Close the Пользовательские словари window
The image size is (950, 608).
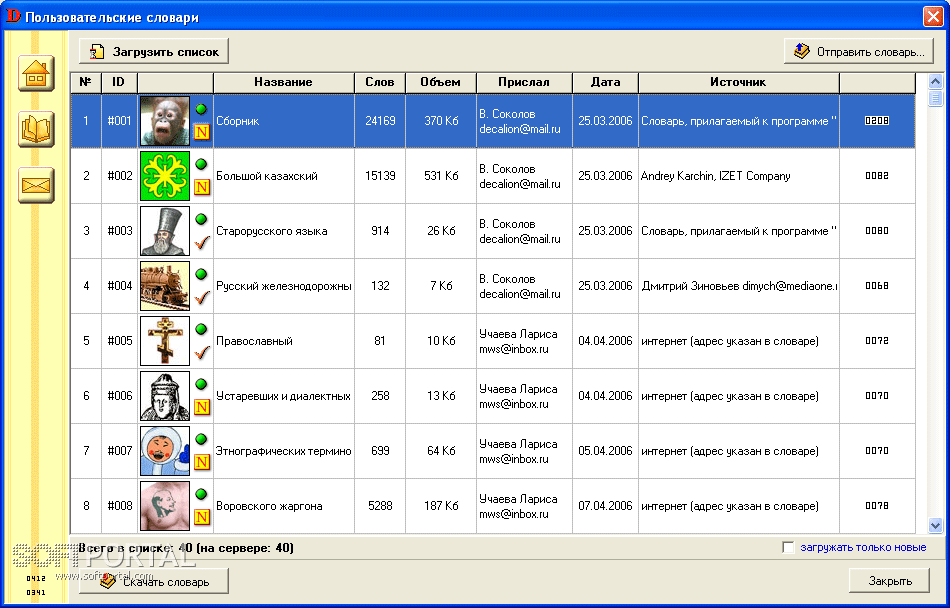(934, 16)
